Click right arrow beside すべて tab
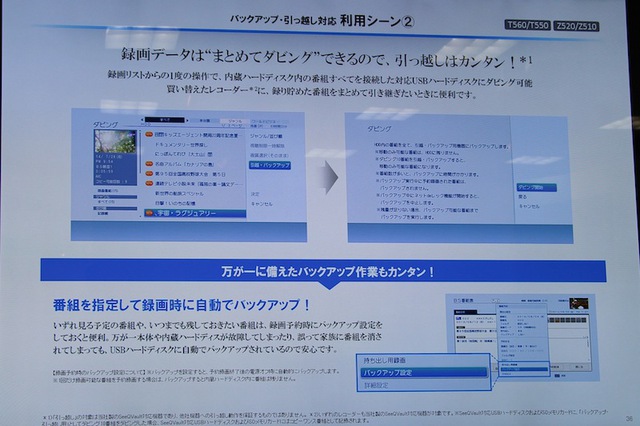Image resolution: width=640 pixels, height=426 pixels. tap(188, 120)
